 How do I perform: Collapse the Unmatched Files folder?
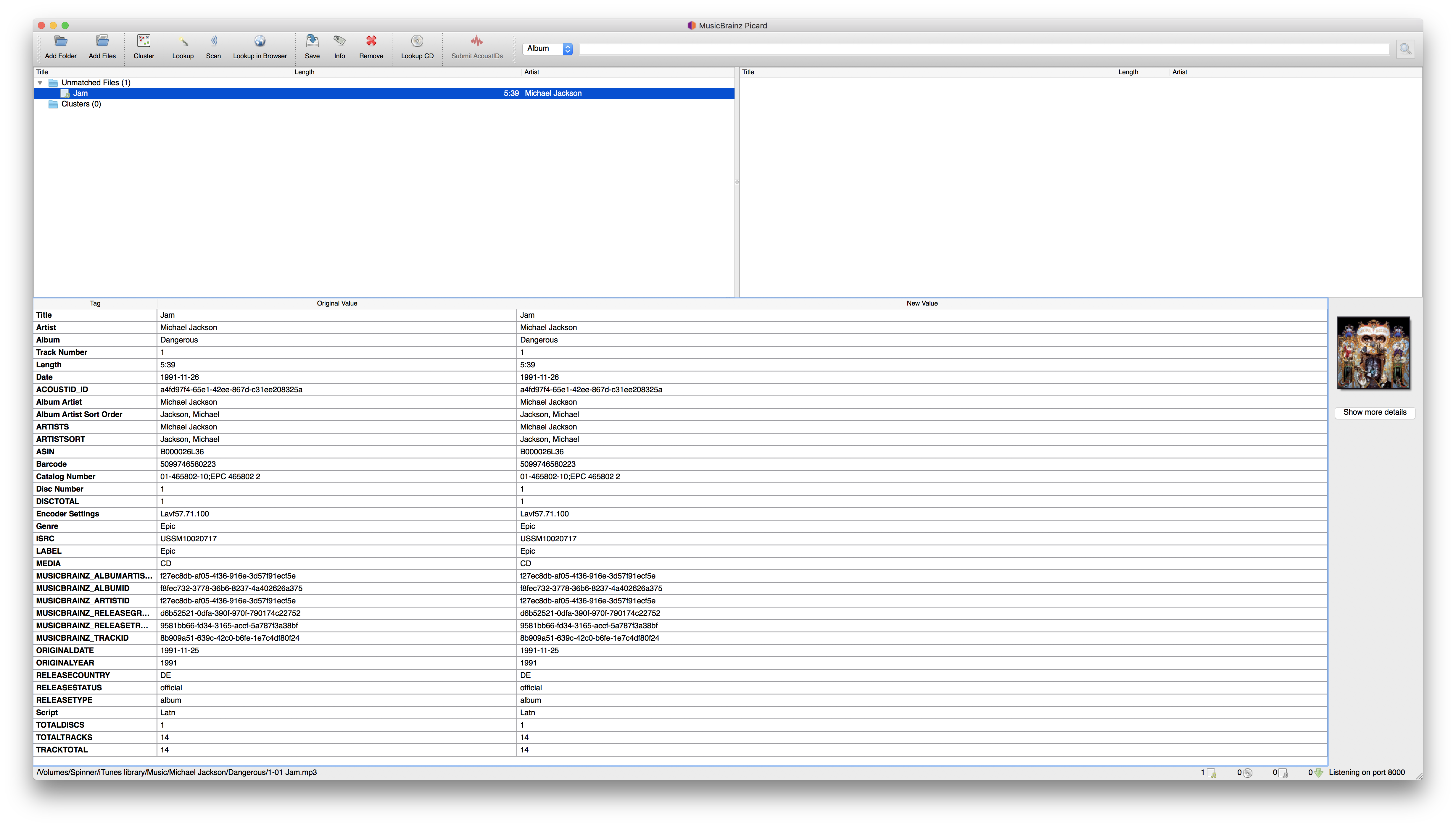40,83
